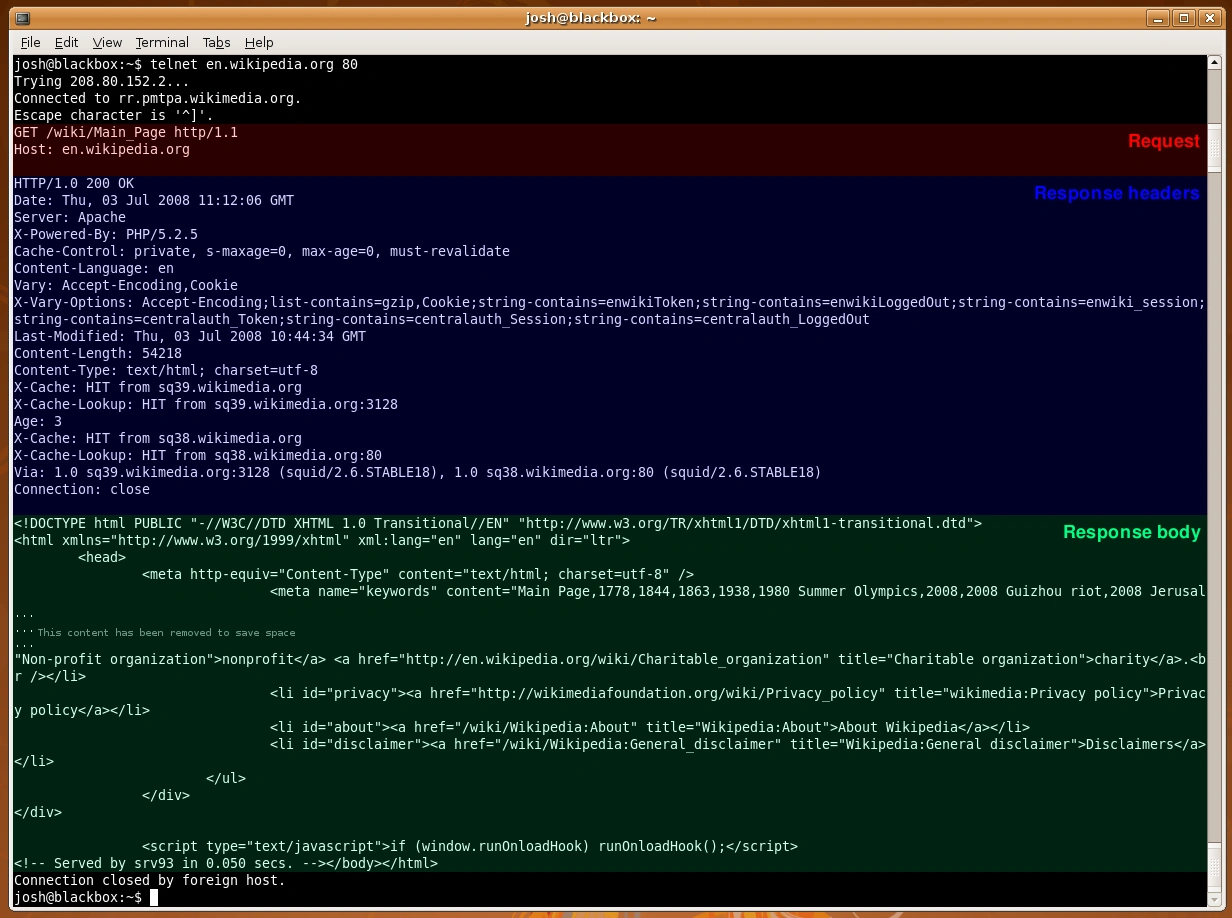
Task: Maximize the terminal window
Action: click(1184, 17)
